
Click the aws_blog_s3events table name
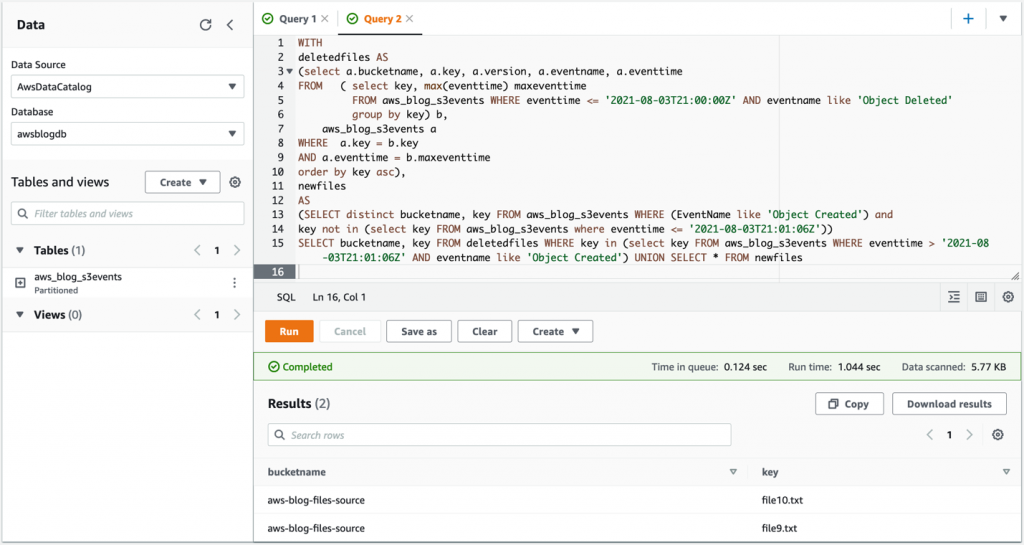[x=78, y=277]
